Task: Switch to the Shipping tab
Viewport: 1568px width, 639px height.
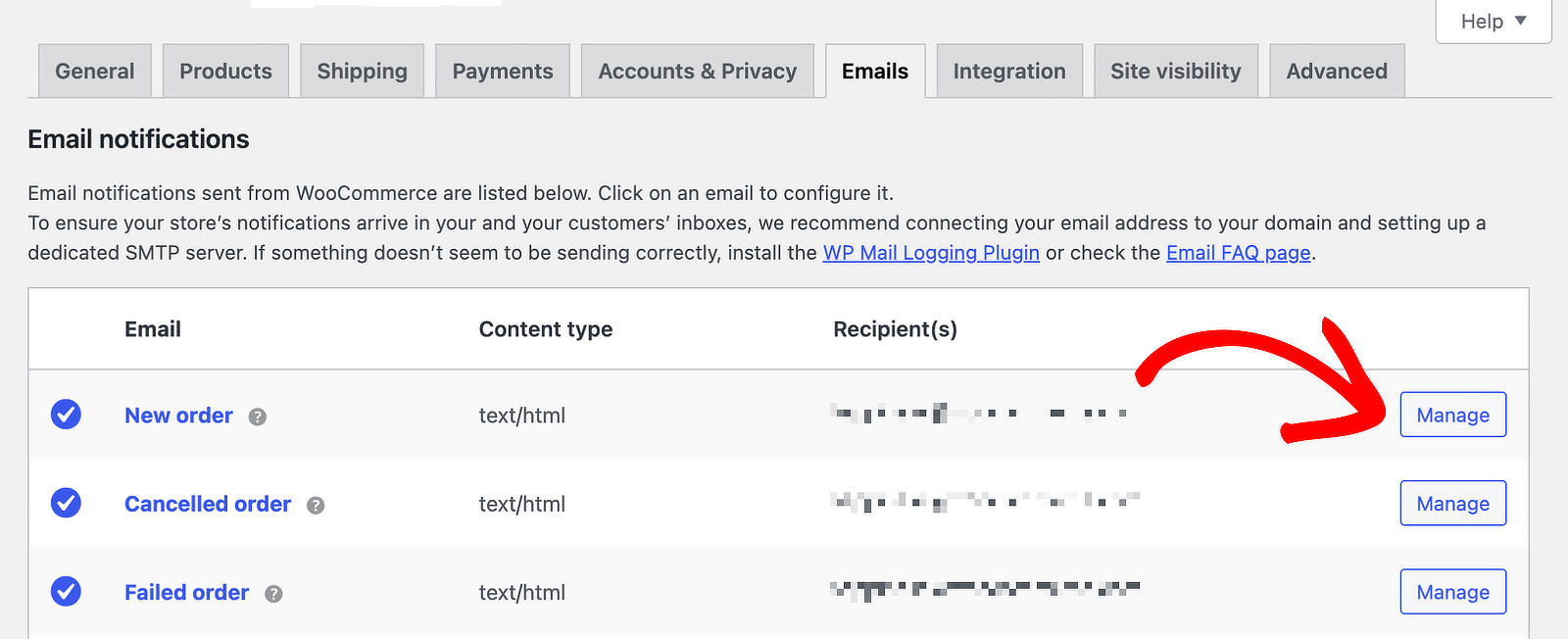Action: 362,71
